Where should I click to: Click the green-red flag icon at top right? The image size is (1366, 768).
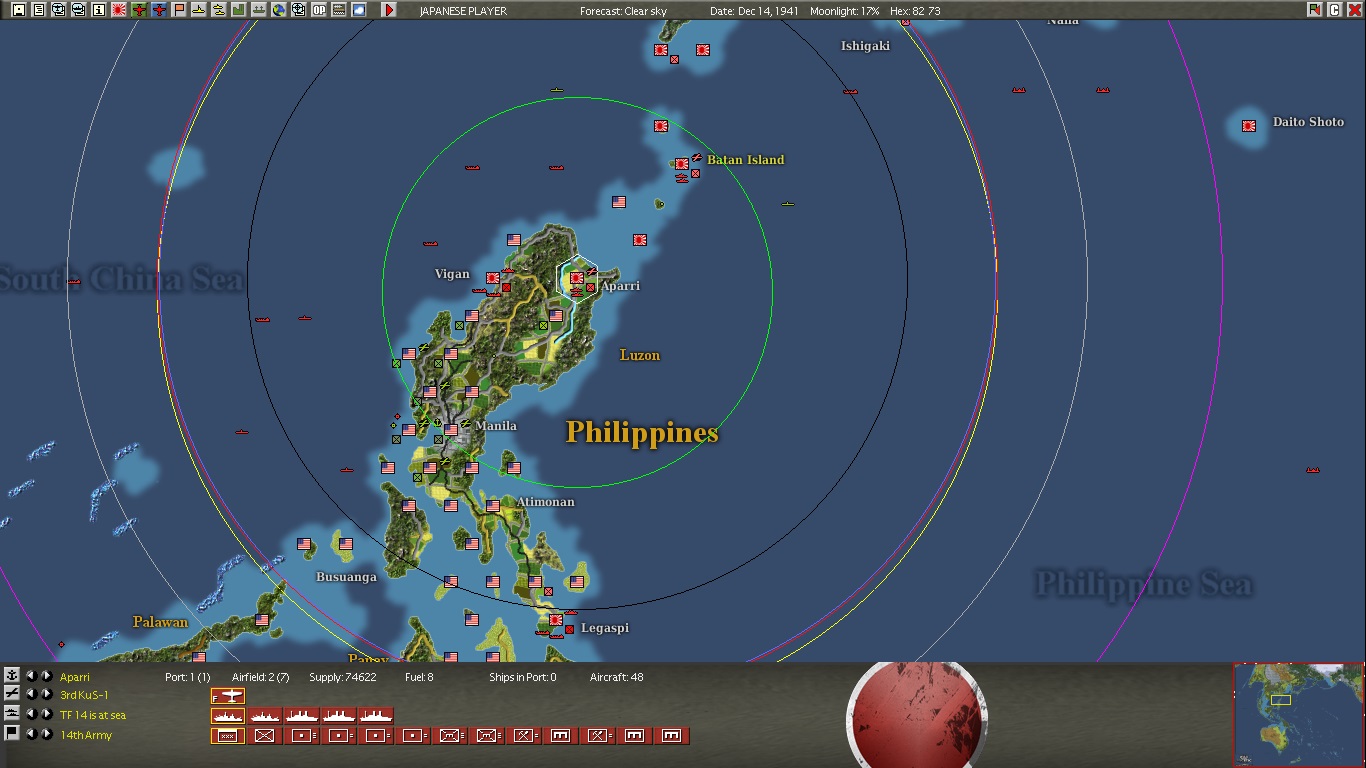tap(1314, 10)
